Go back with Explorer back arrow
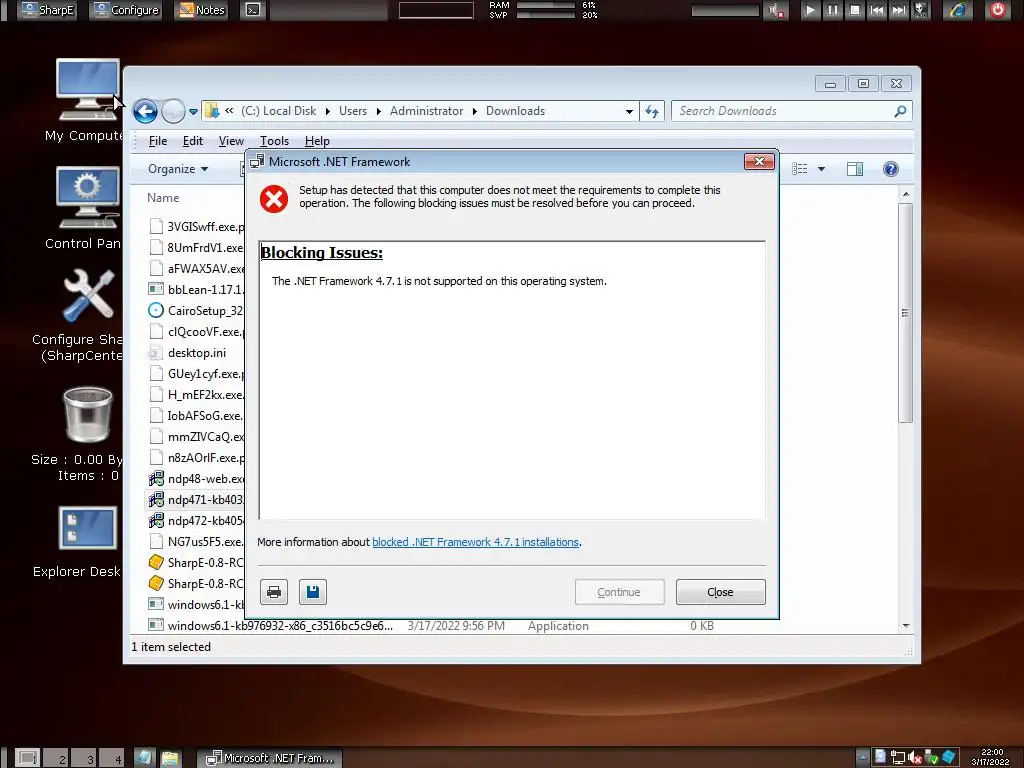The width and height of the screenshot is (1024, 768). pyautogui.click(x=145, y=112)
